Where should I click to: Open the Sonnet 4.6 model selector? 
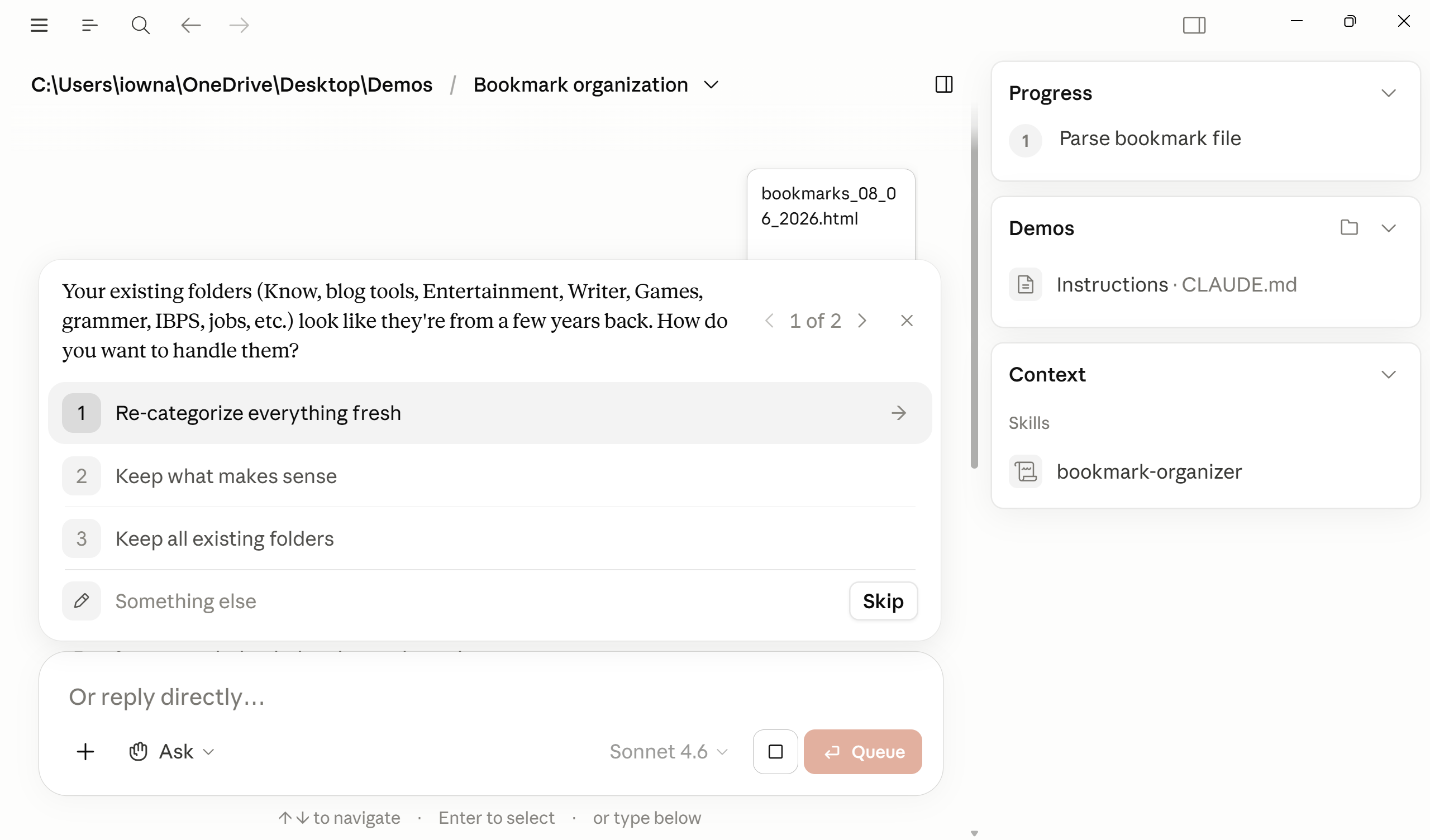(x=669, y=752)
